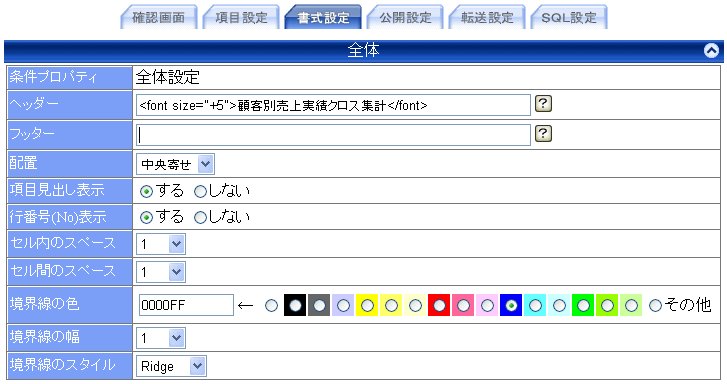Pick the cyan border color swatch
Screen dimensions: 727x384
tap(535, 305)
